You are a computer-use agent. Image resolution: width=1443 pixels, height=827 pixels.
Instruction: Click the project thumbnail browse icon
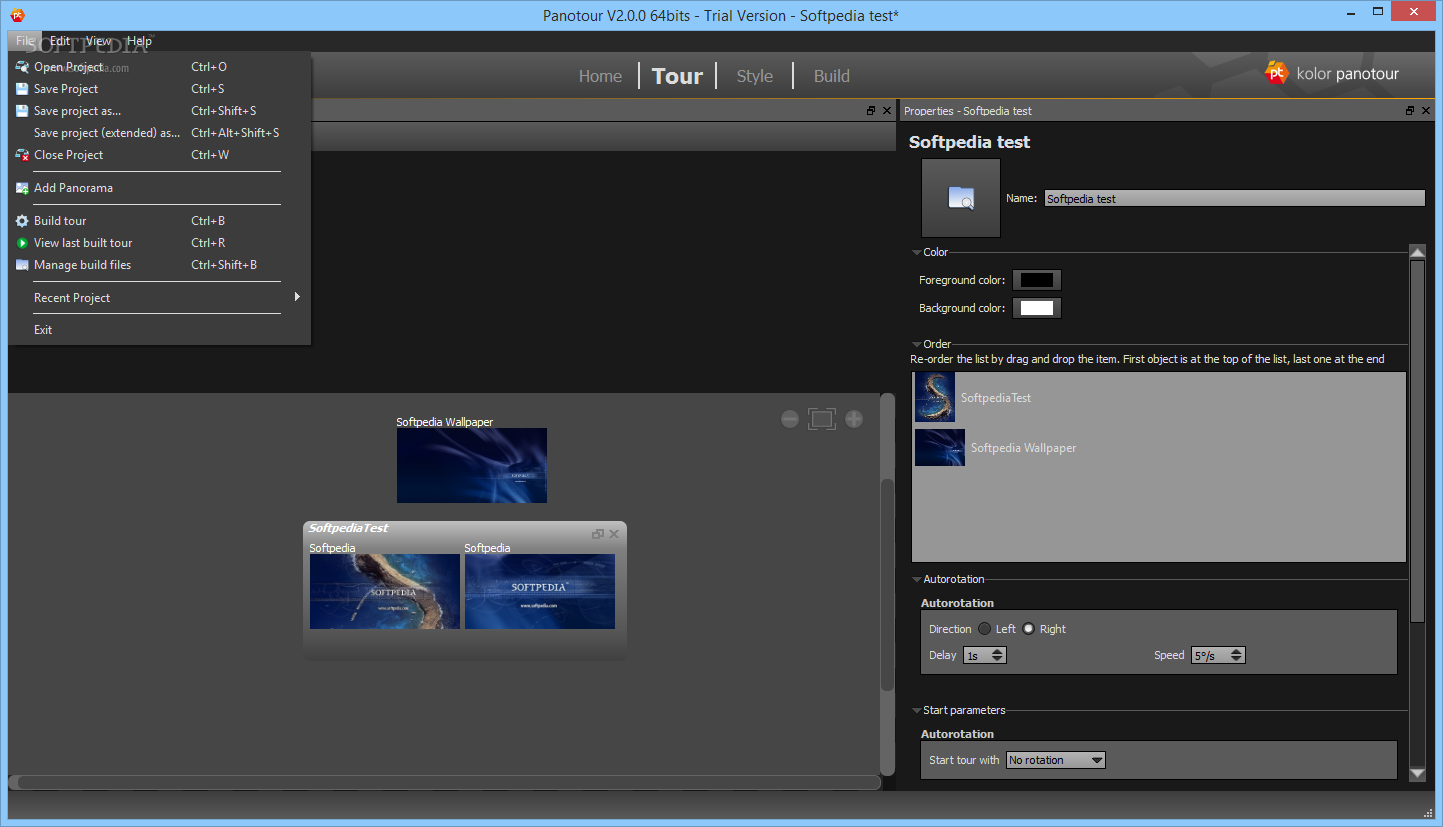pyautogui.click(x=961, y=198)
